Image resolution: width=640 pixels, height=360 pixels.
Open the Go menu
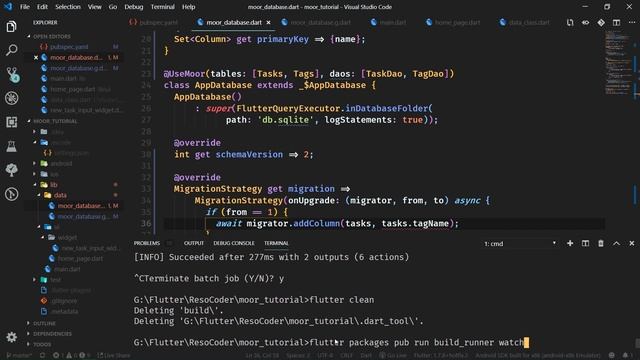113,7
